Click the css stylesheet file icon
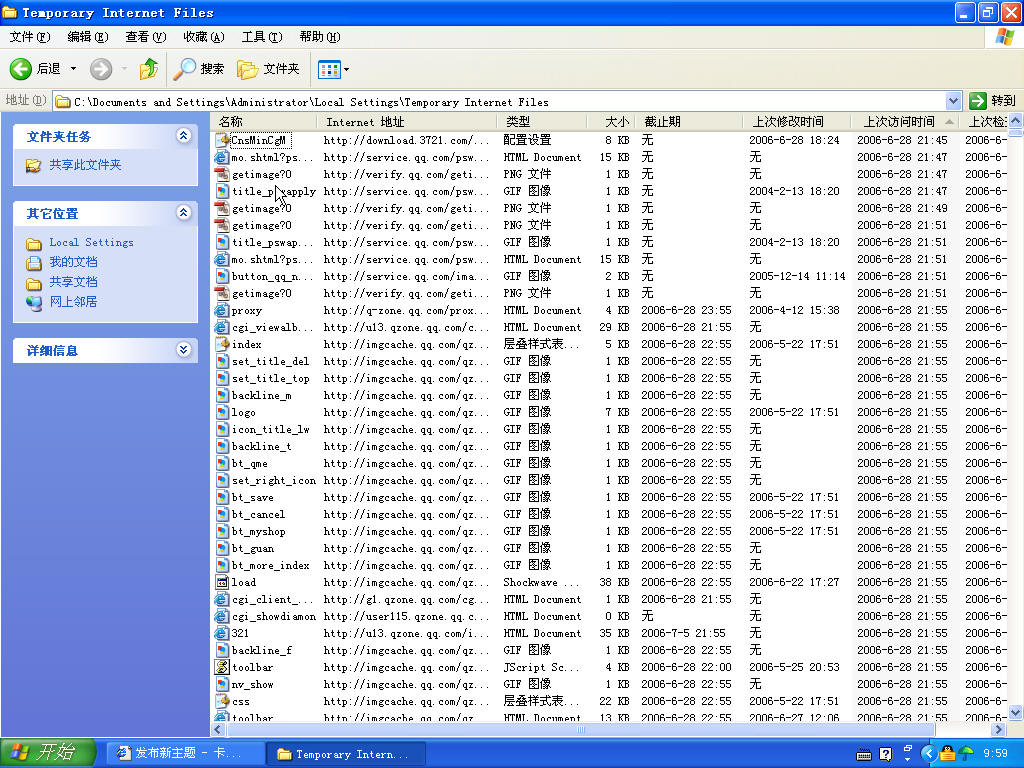 [222, 701]
